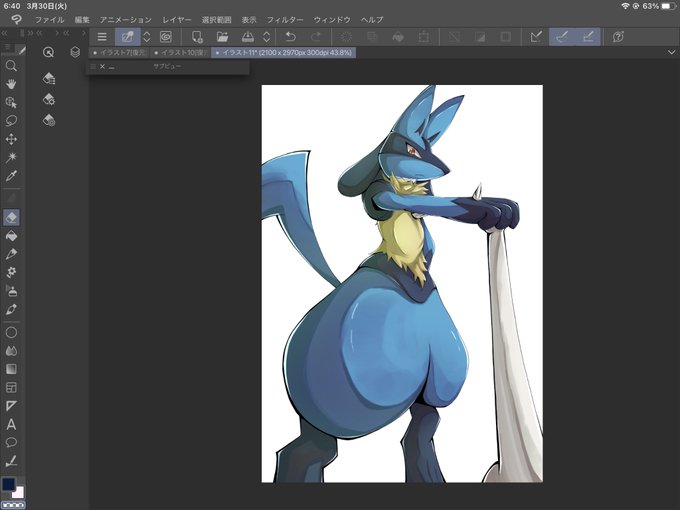Open Clip Studio spiral launcher icon
680x510 pixels.
click(x=166, y=37)
